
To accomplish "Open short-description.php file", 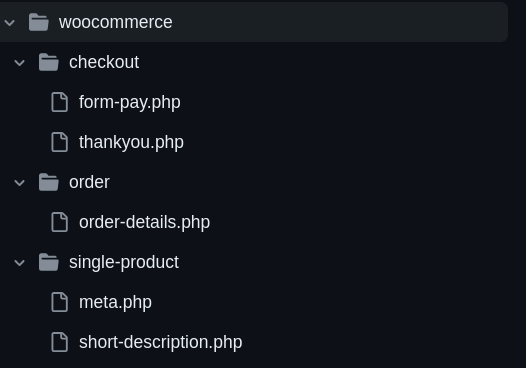I will 160,342.
